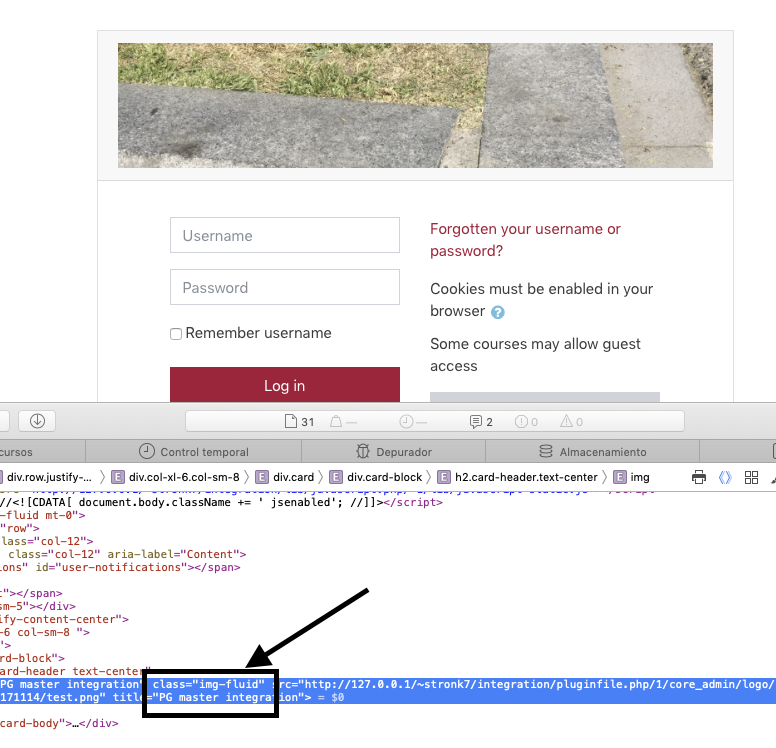Click the Username input field
The width and height of the screenshot is (776, 748).
point(285,235)
